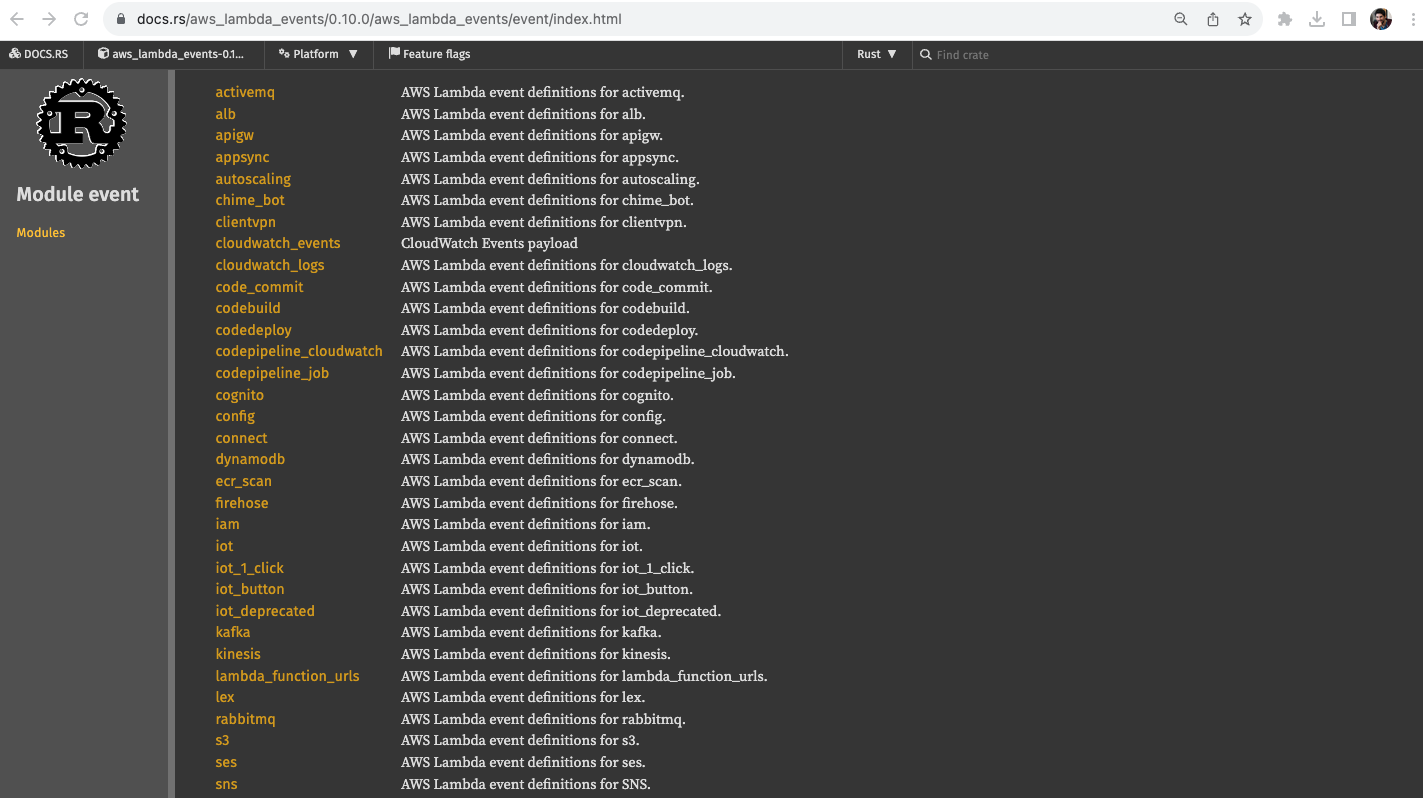Open the Rust dropdown menu
Image resolution: width=1423 pixels, height=798 pixels.
(876, 54)
